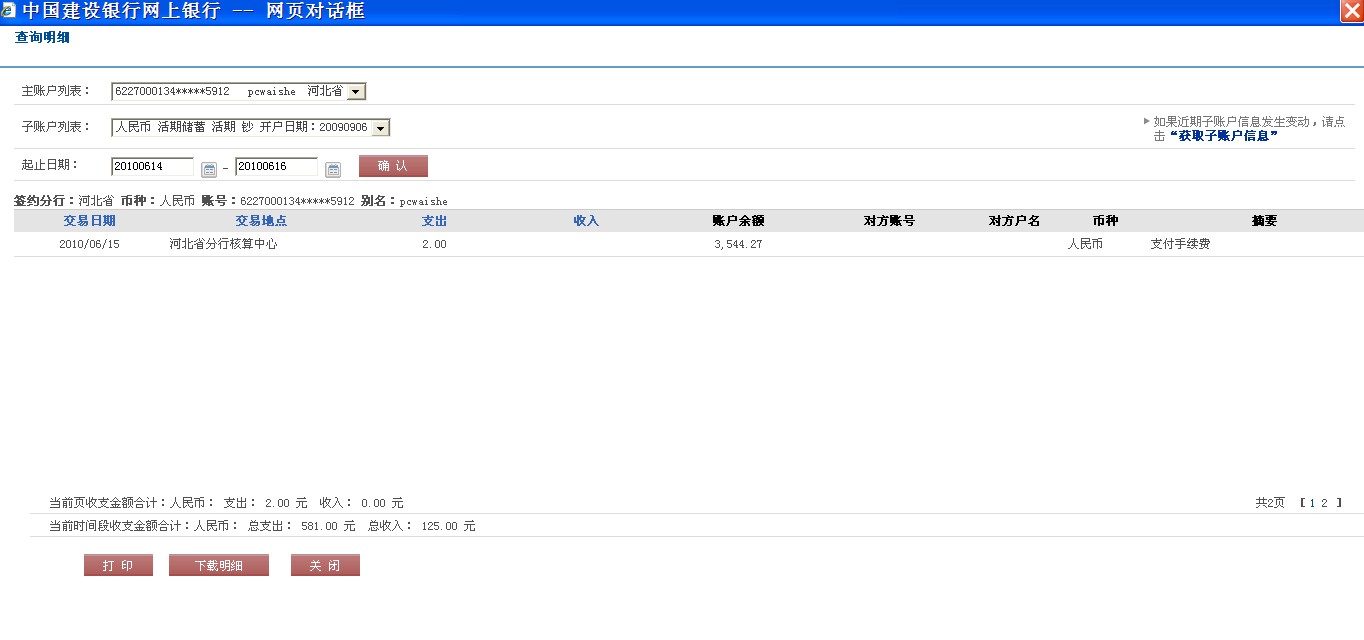
Task: Click the end date field showing 20100616
Action: coord(276,167)
